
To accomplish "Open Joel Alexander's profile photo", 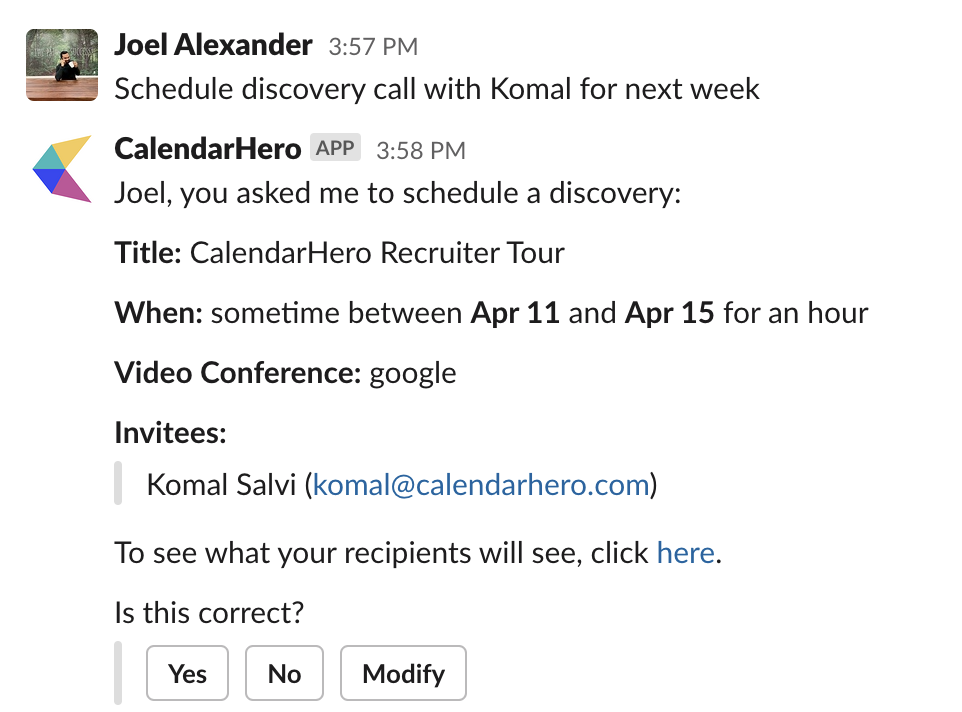I will pos(62,65).
